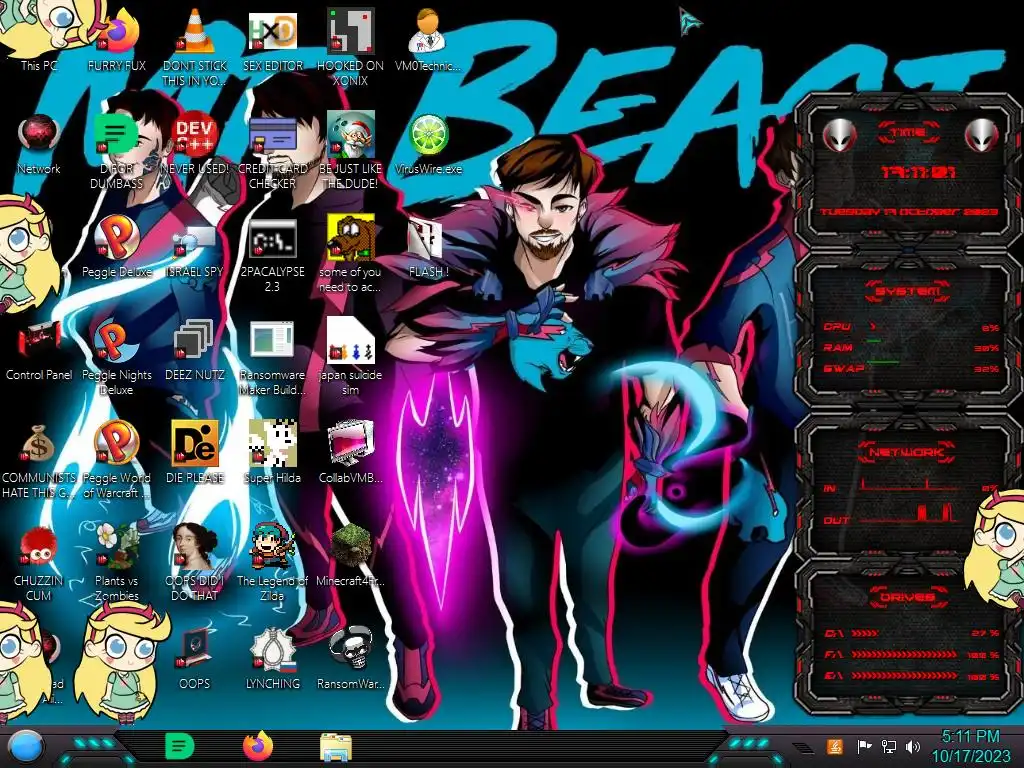Select the Super Hilda icon
Image resolution: width=1024 pixels, height=768 pixels.
click(272, 453)
